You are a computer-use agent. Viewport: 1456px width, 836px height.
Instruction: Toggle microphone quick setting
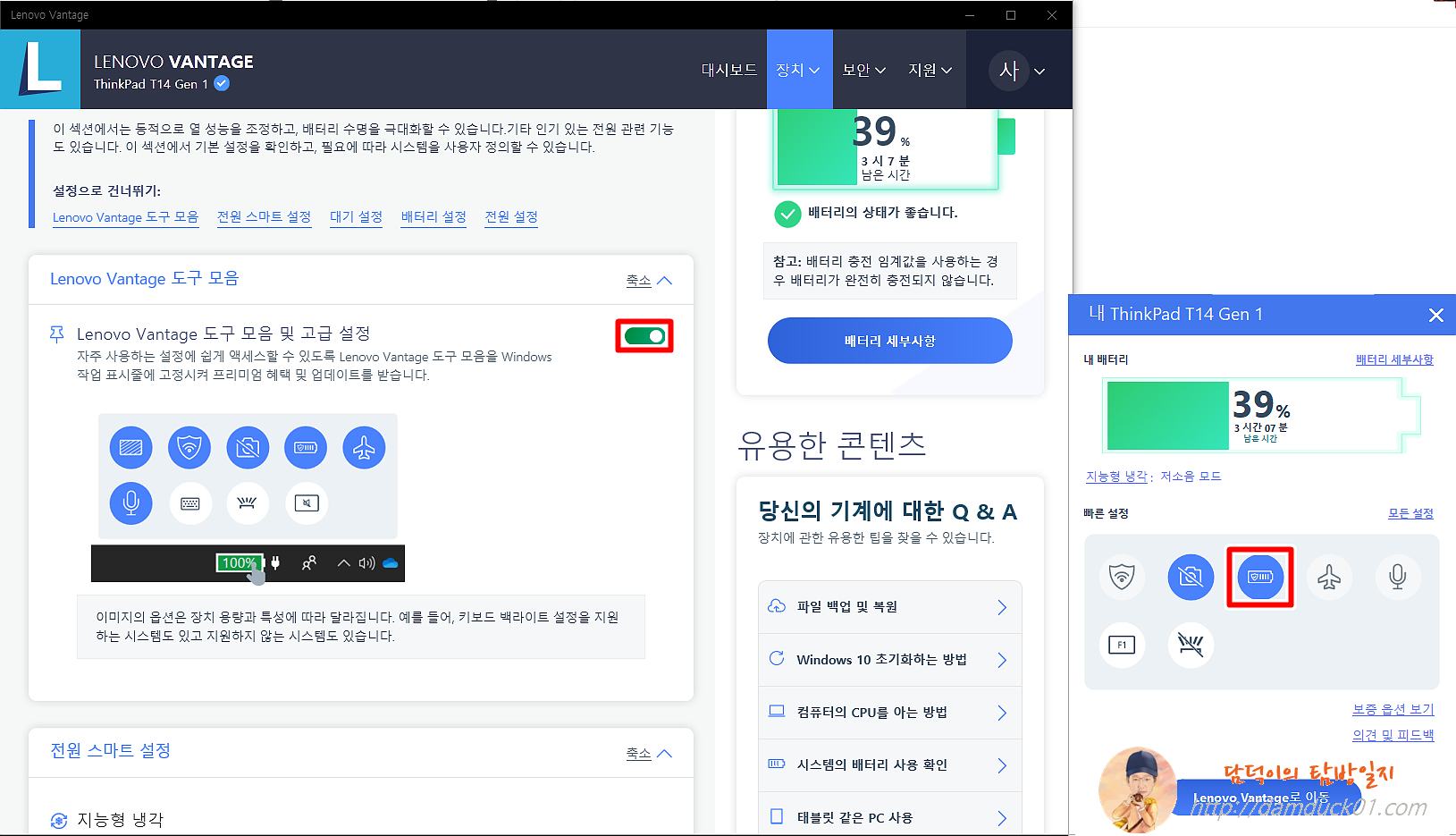(1398, 577)
